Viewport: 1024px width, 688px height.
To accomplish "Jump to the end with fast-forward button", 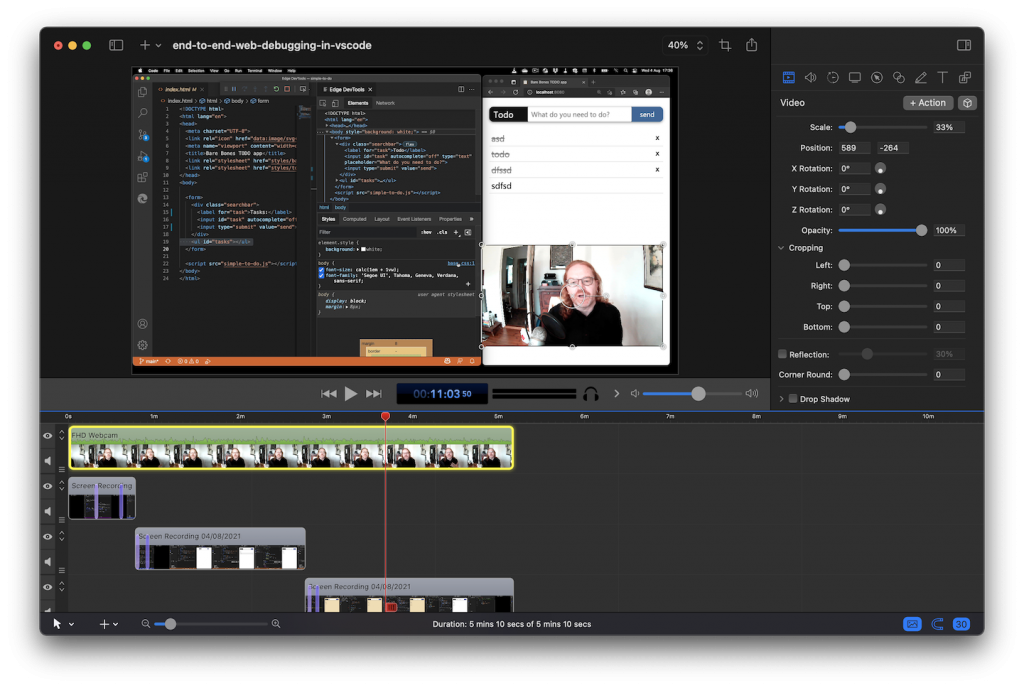I will 374,394.
